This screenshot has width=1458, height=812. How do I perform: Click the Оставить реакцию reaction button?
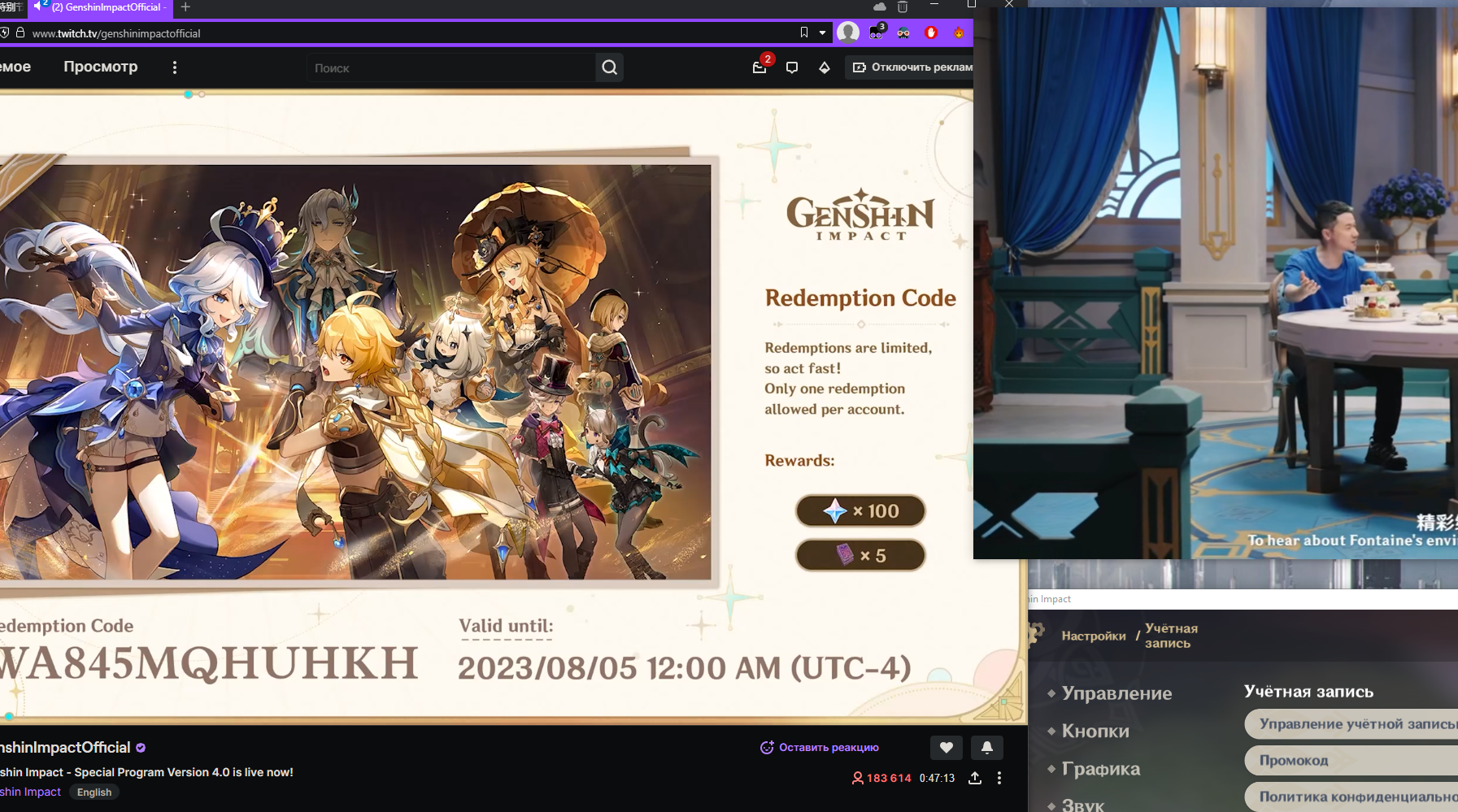pyautogui.click(x=820, y=748)
